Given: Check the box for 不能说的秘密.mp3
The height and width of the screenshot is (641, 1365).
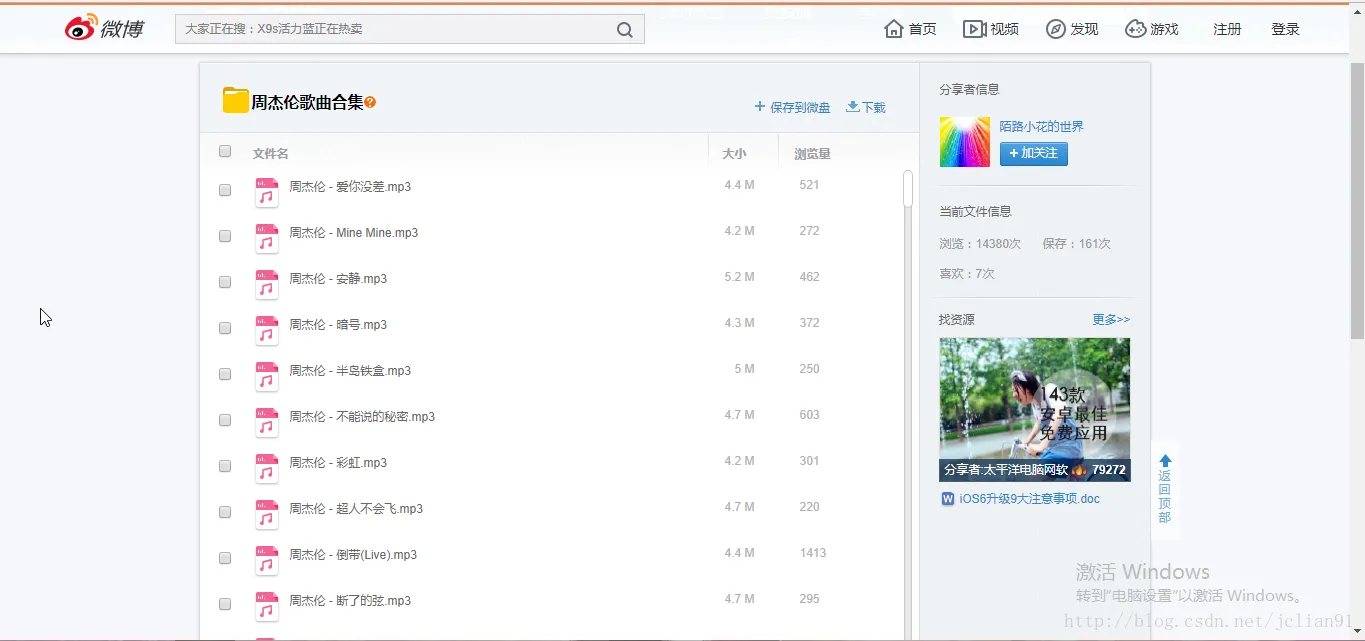Looking at the screenshot, I should pos(225,420).
